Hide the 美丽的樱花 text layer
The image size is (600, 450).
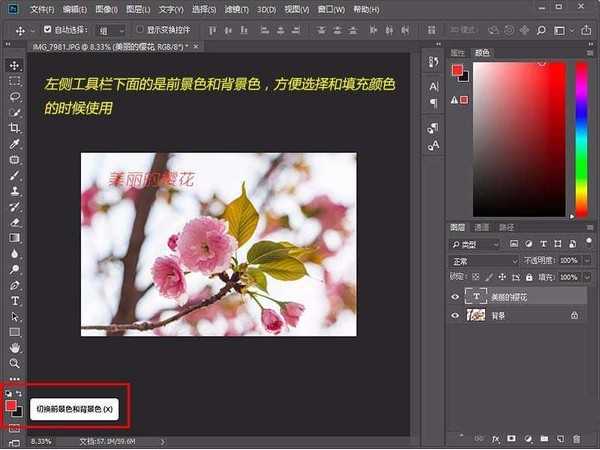(x=456, y=297)
